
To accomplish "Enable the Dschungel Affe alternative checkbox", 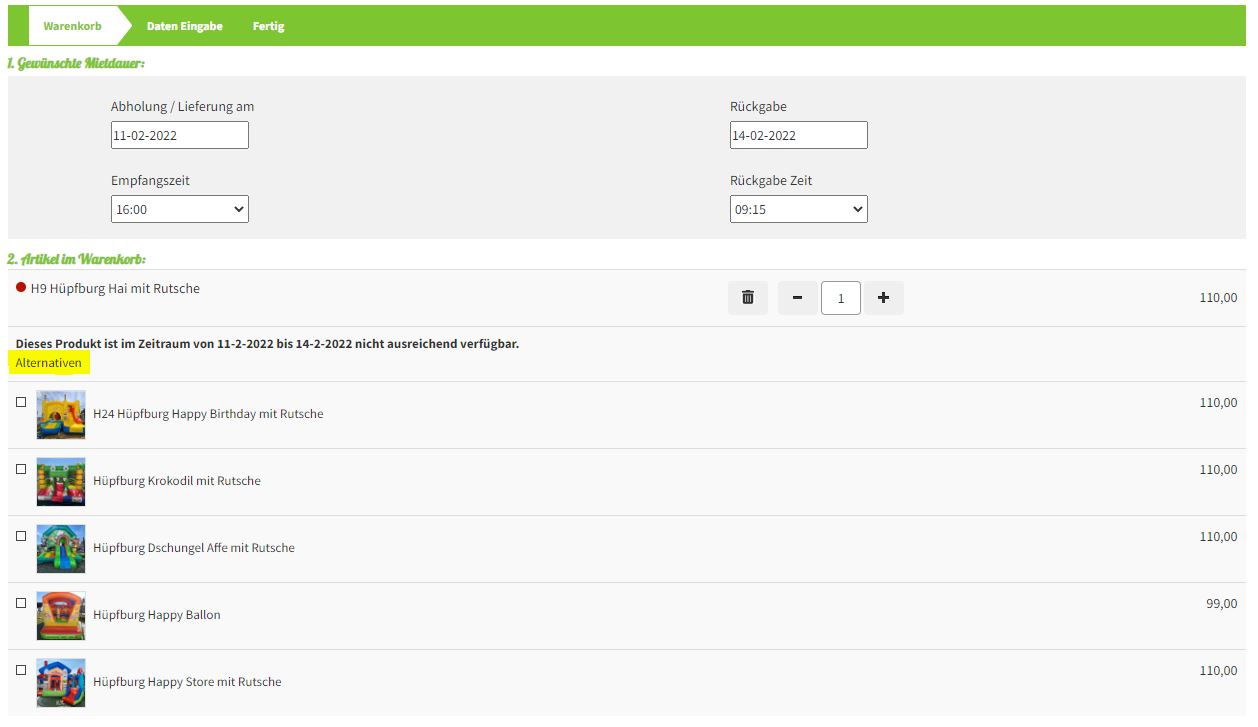I will coord(21,536).
